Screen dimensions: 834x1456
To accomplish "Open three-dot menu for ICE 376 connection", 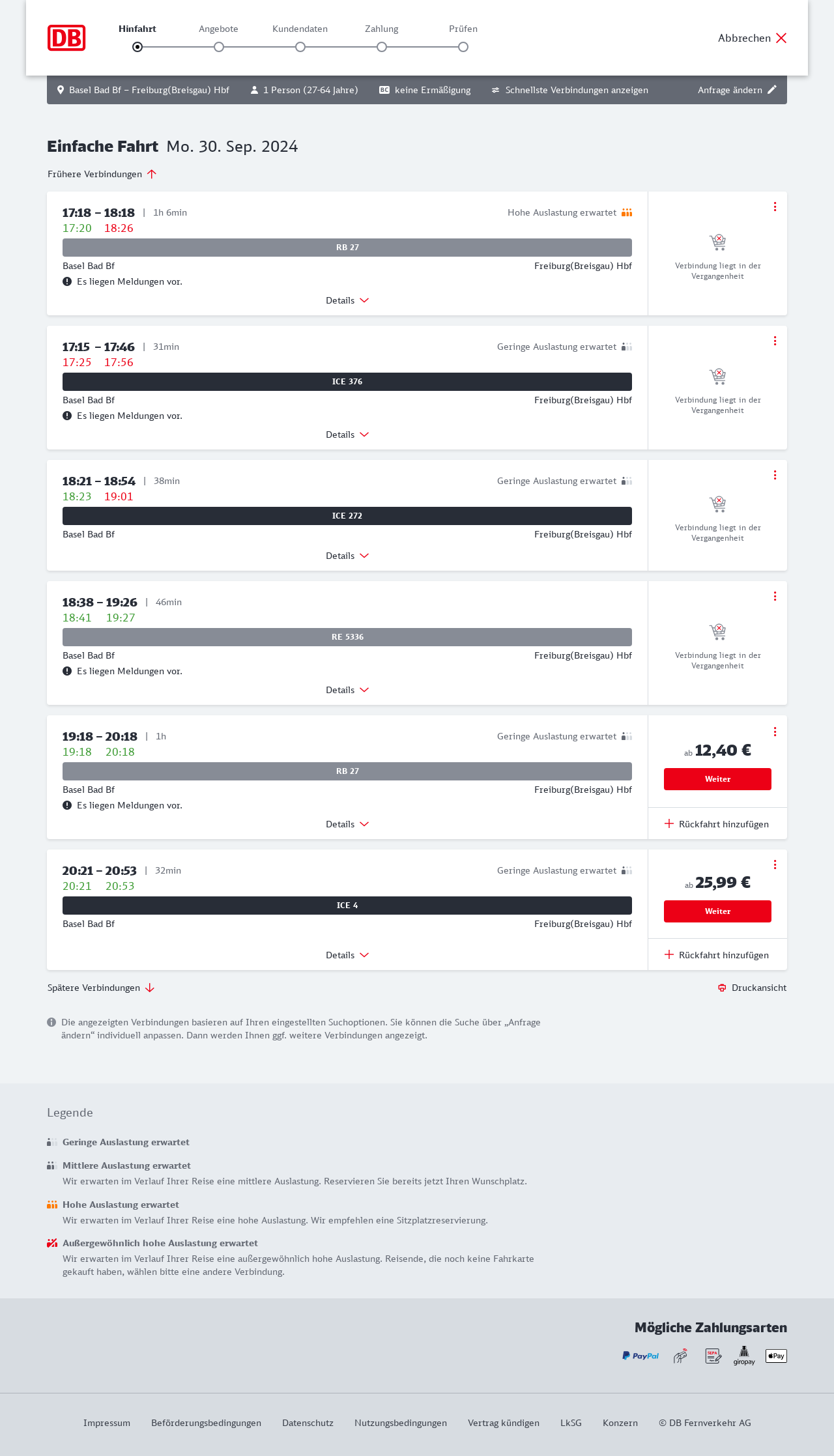I will coord(775,341).
